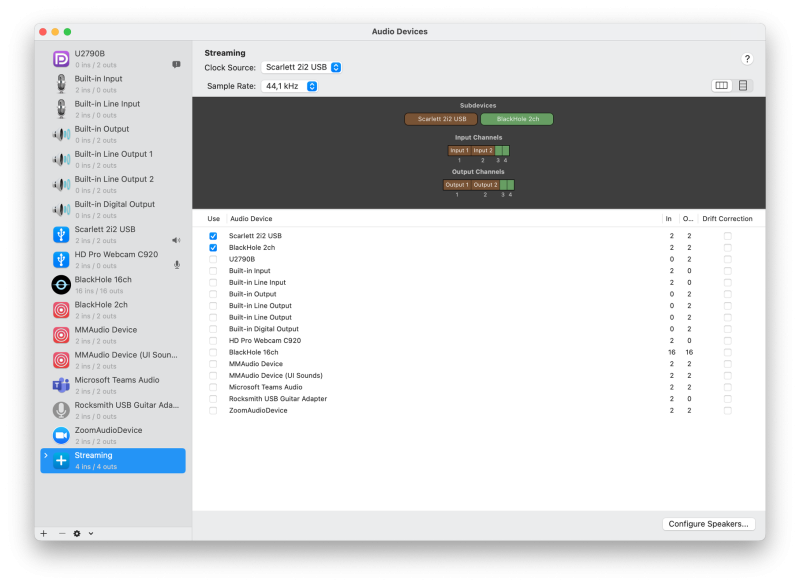Click the Scarlett 2i2 USB device icon
The height and width of the screenshot is (586, 800).
[x=61, y=235]
